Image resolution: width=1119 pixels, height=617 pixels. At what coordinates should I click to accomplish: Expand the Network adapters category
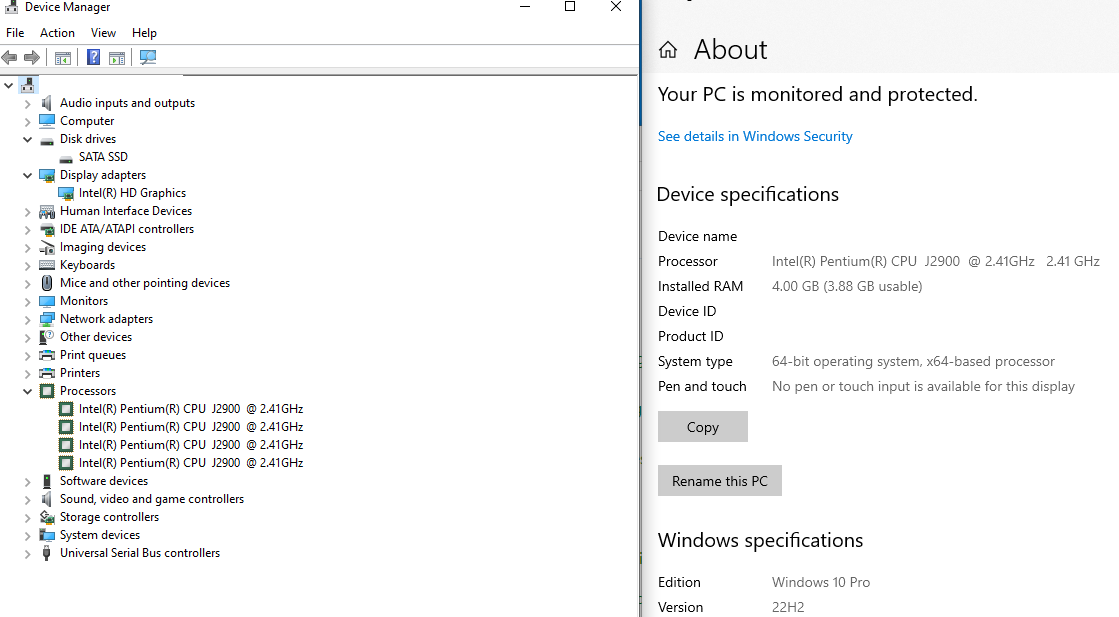coord(28,319)
